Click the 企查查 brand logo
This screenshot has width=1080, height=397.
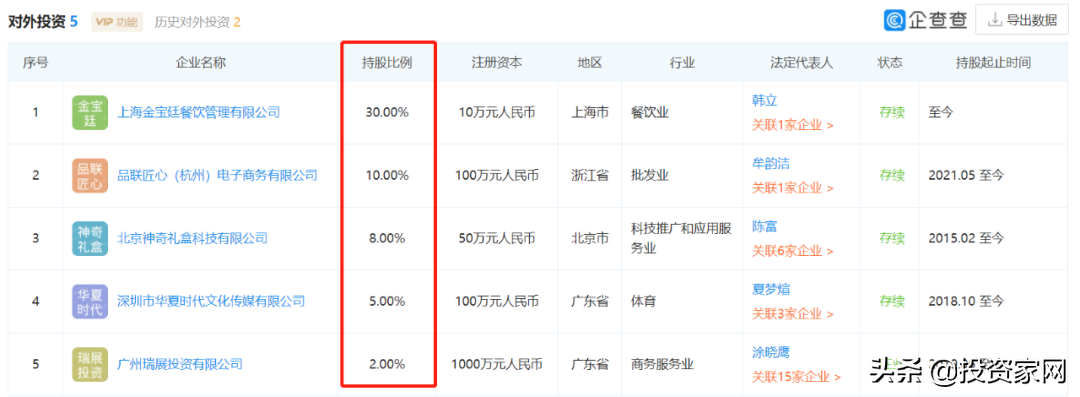point(925,20)
